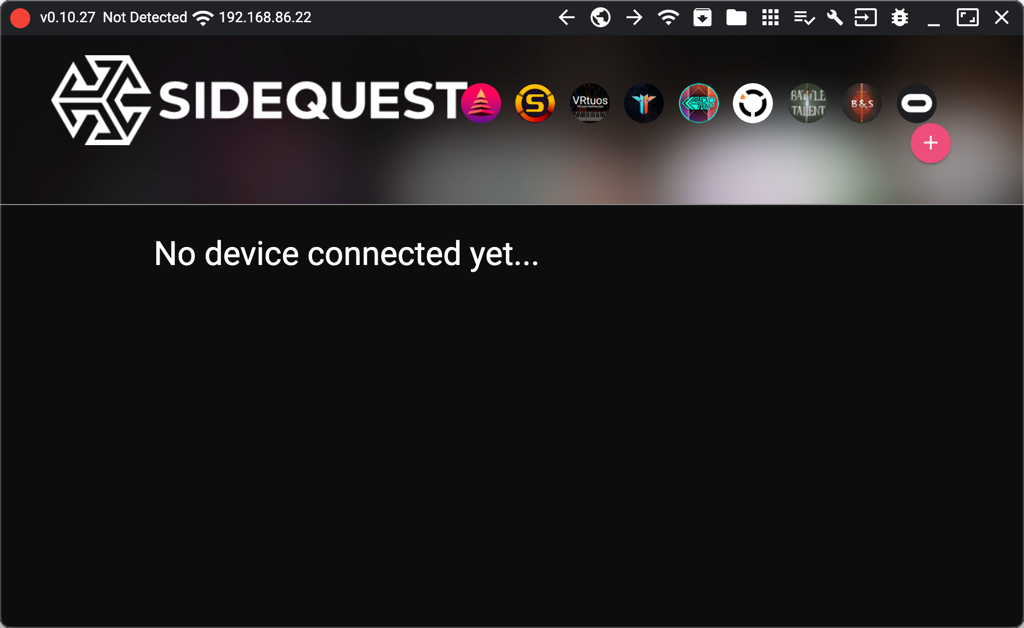Viewport: 1024px width, 628px height.
Task: Open the globe browser icon
Action: point(600,18)
